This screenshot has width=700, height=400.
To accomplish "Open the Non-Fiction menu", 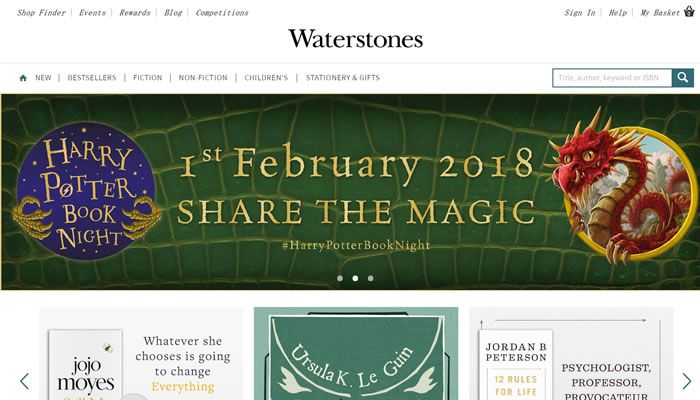I will click(203, 78).
